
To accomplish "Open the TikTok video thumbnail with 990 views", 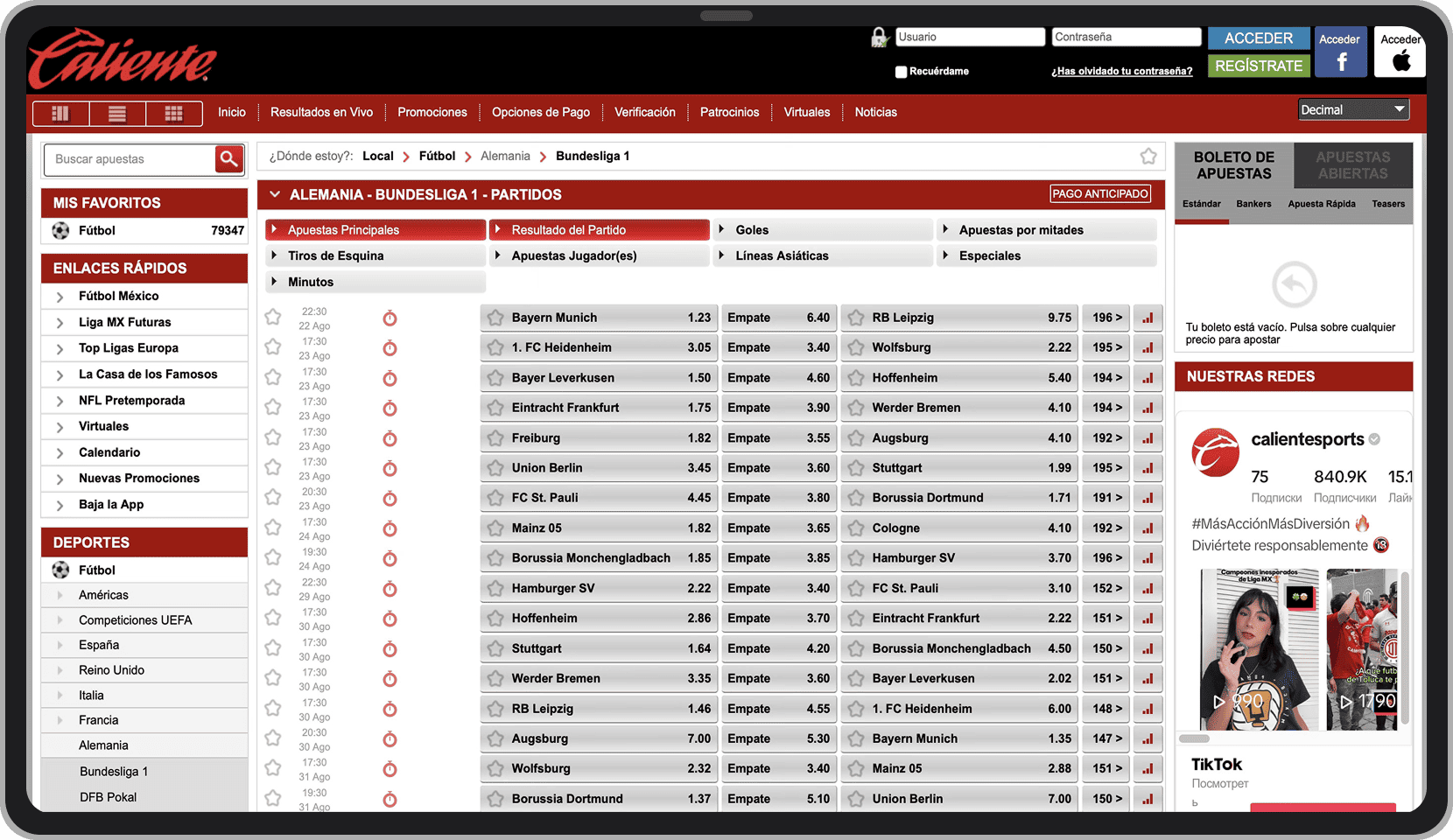I will pyautogui.click(x=1260, y=649).
